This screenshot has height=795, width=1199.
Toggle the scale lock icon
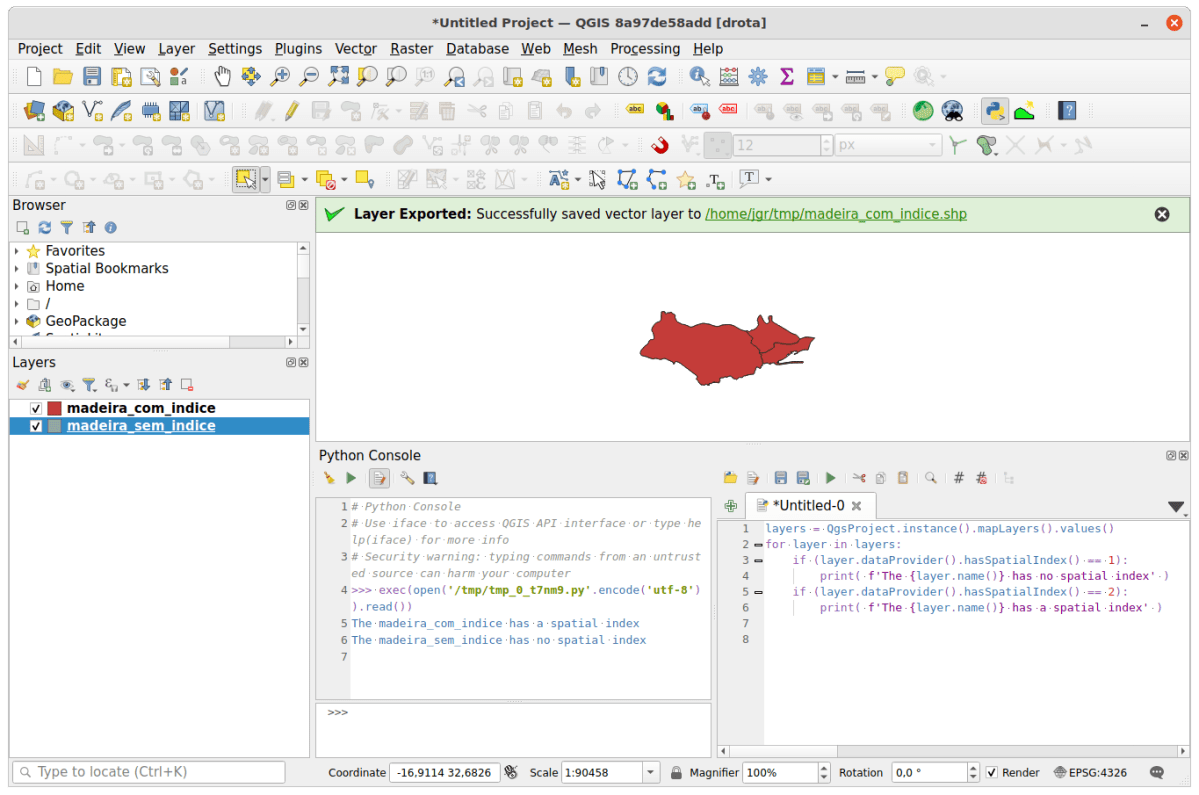676,773
